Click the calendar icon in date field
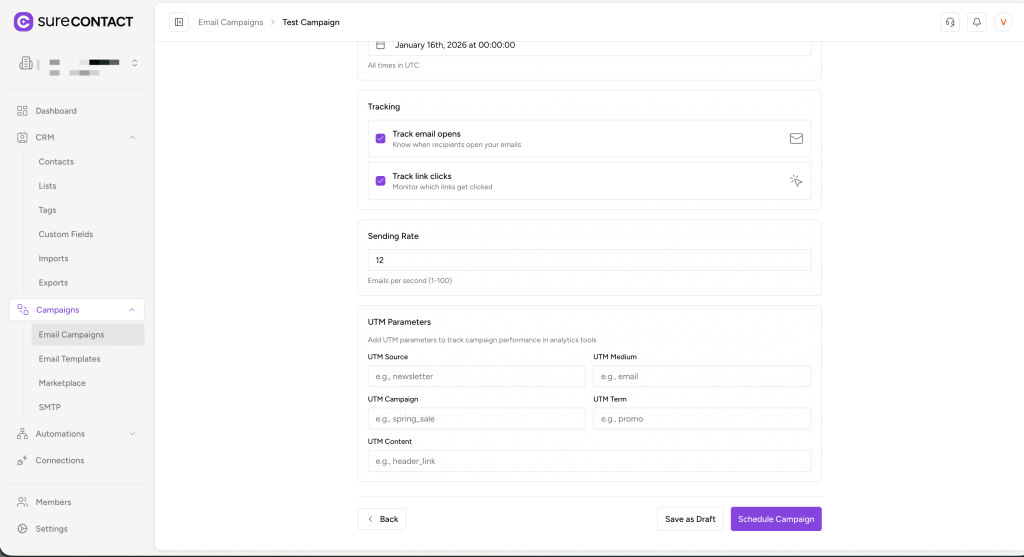Image resolution: width=1024 pixels, height=557 pixels. 380,45
